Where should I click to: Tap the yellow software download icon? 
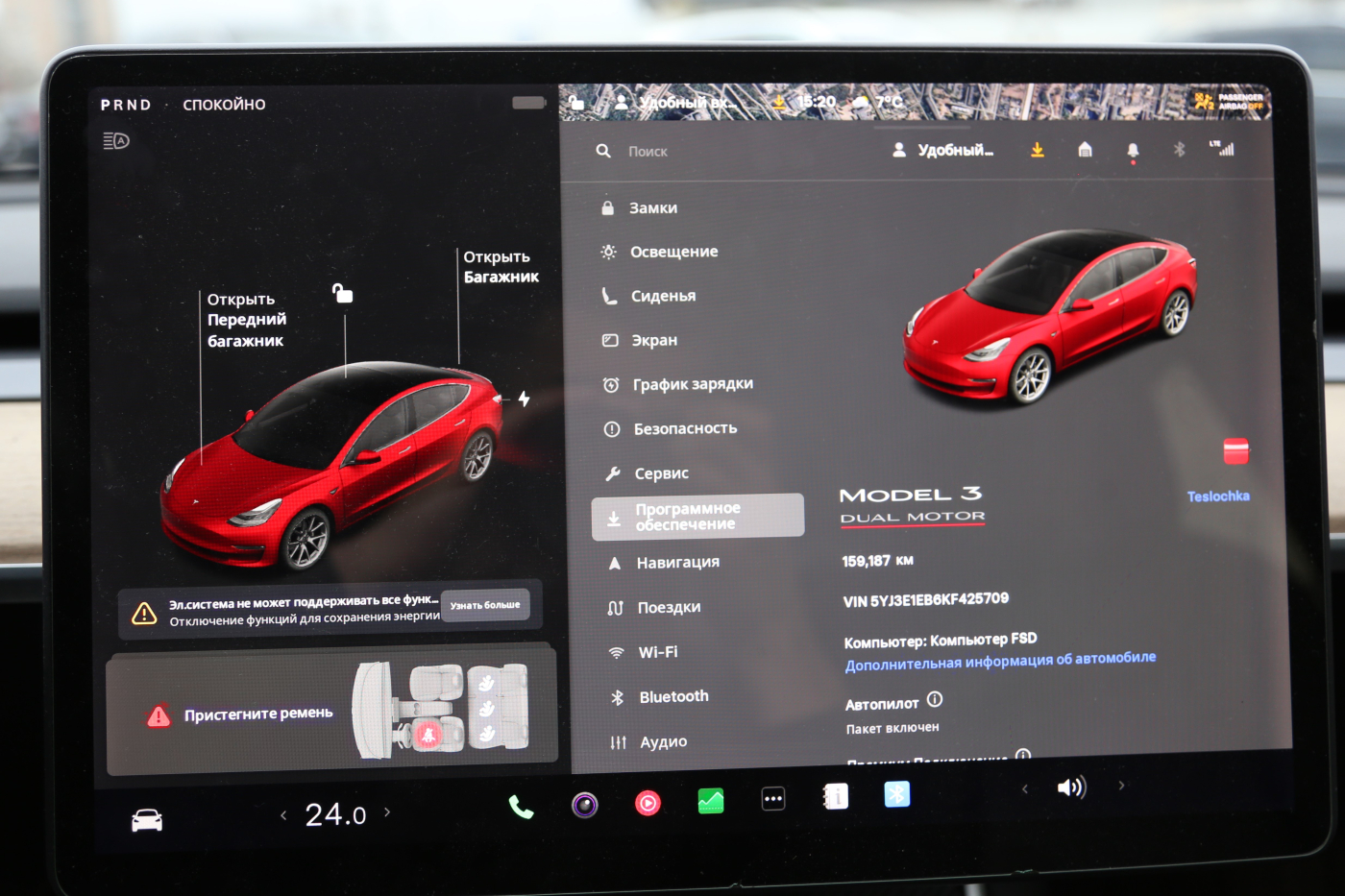click(x=1038, y=150)
